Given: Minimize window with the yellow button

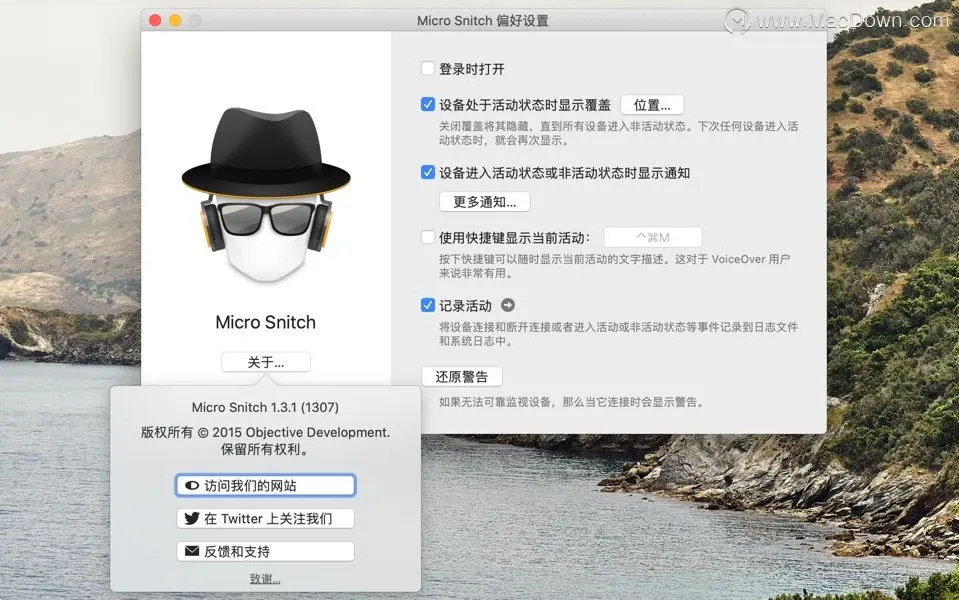Looking at the screenshot, I should [x=175, y=20].
